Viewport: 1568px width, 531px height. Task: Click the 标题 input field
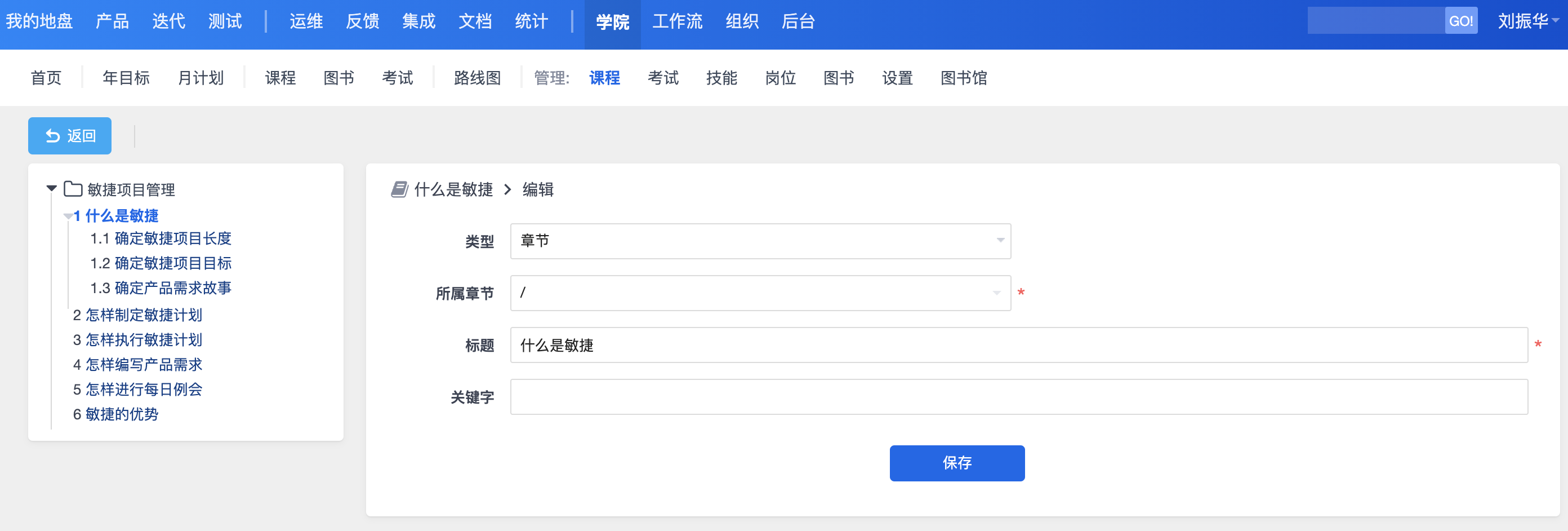(1018, 346)
